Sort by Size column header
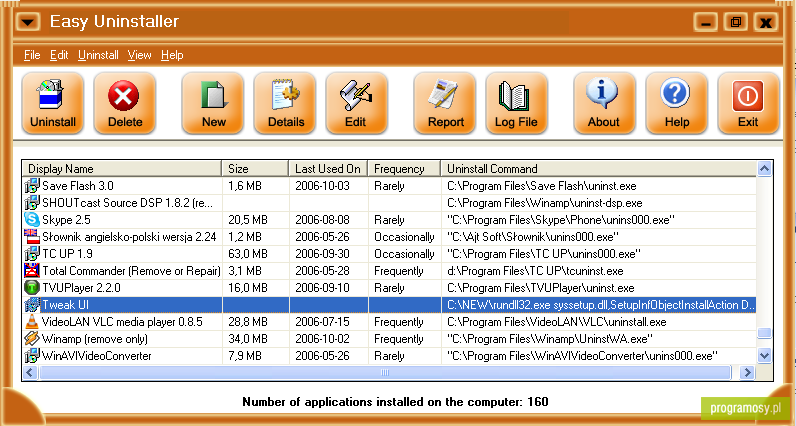This screenshot has height=426, width=796. click(x=255, y=169)
